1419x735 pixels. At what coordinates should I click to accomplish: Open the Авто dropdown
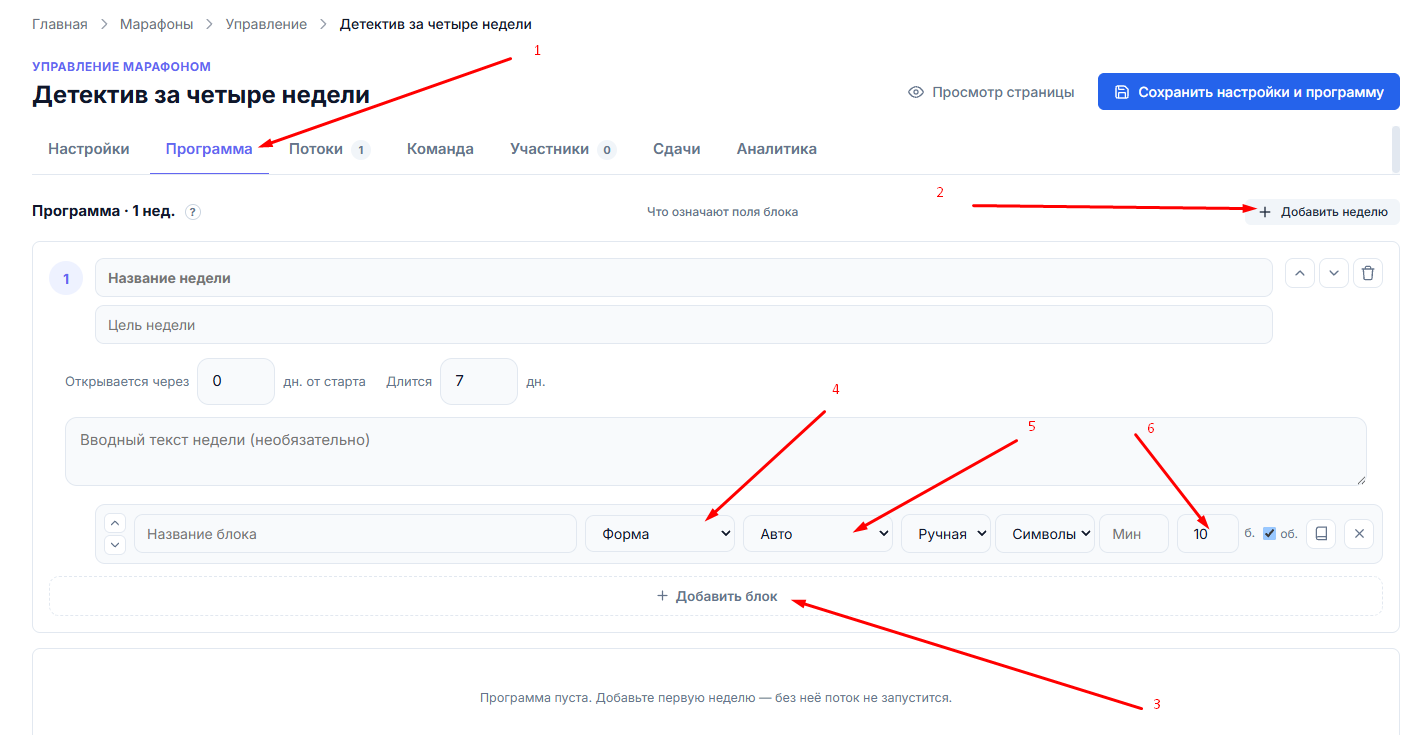click(818, 534)
